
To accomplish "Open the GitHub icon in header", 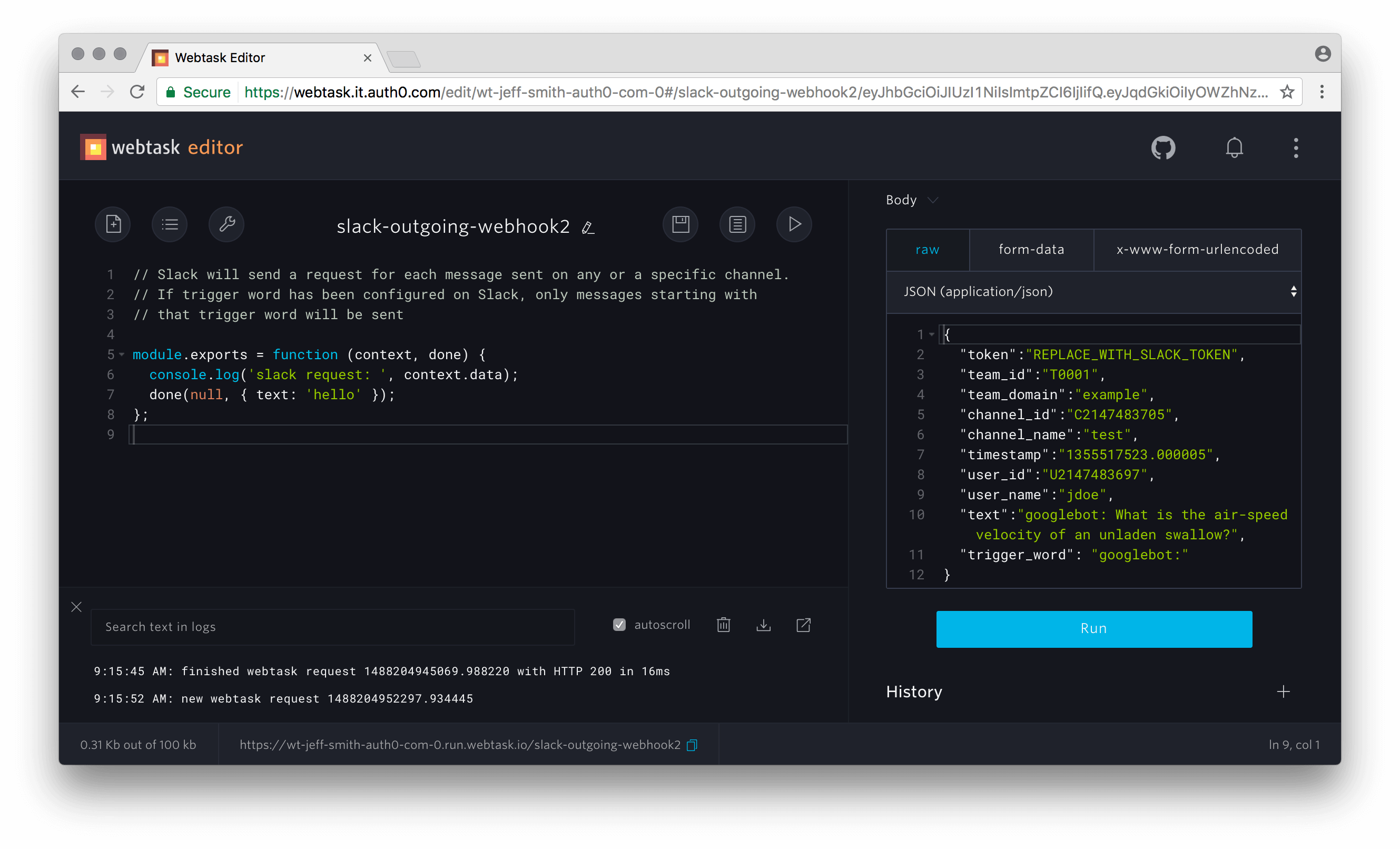I will 1163,148.
